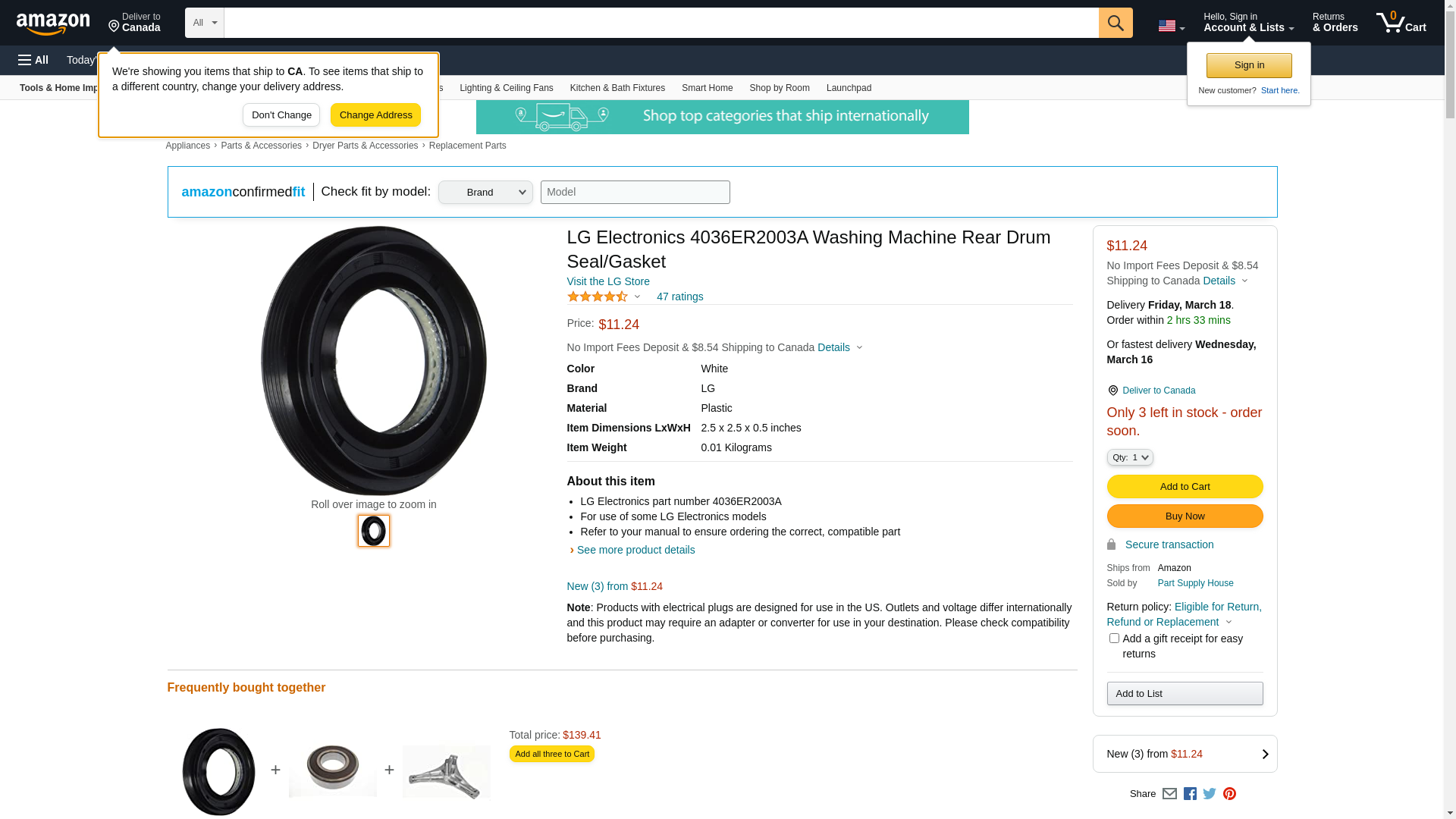Expand the search category All dropdown
This screenshot has width=1456, height=819.
click(204, 23)
